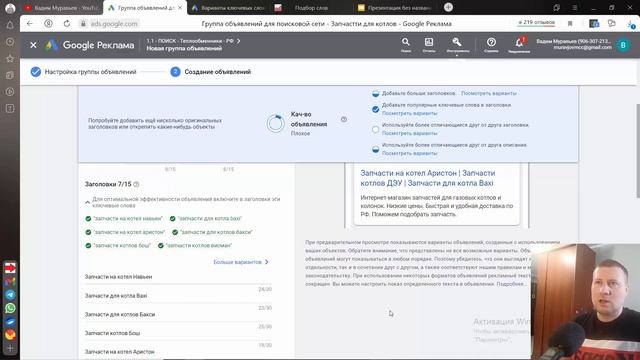The image size is (640, 360).
Task: Edit headline field Запчасти на котел Навьен
Action: pyautogui.click(x=178, y=277)
